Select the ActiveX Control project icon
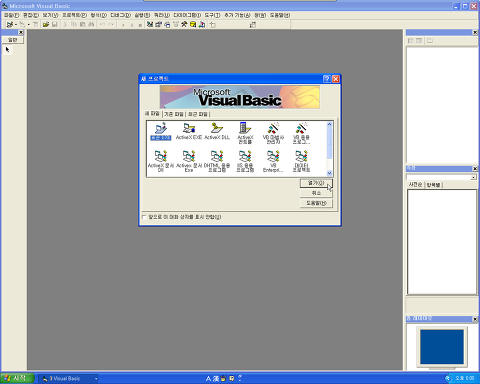This screenshot has height=384, width=480. (x=245, y=133)
